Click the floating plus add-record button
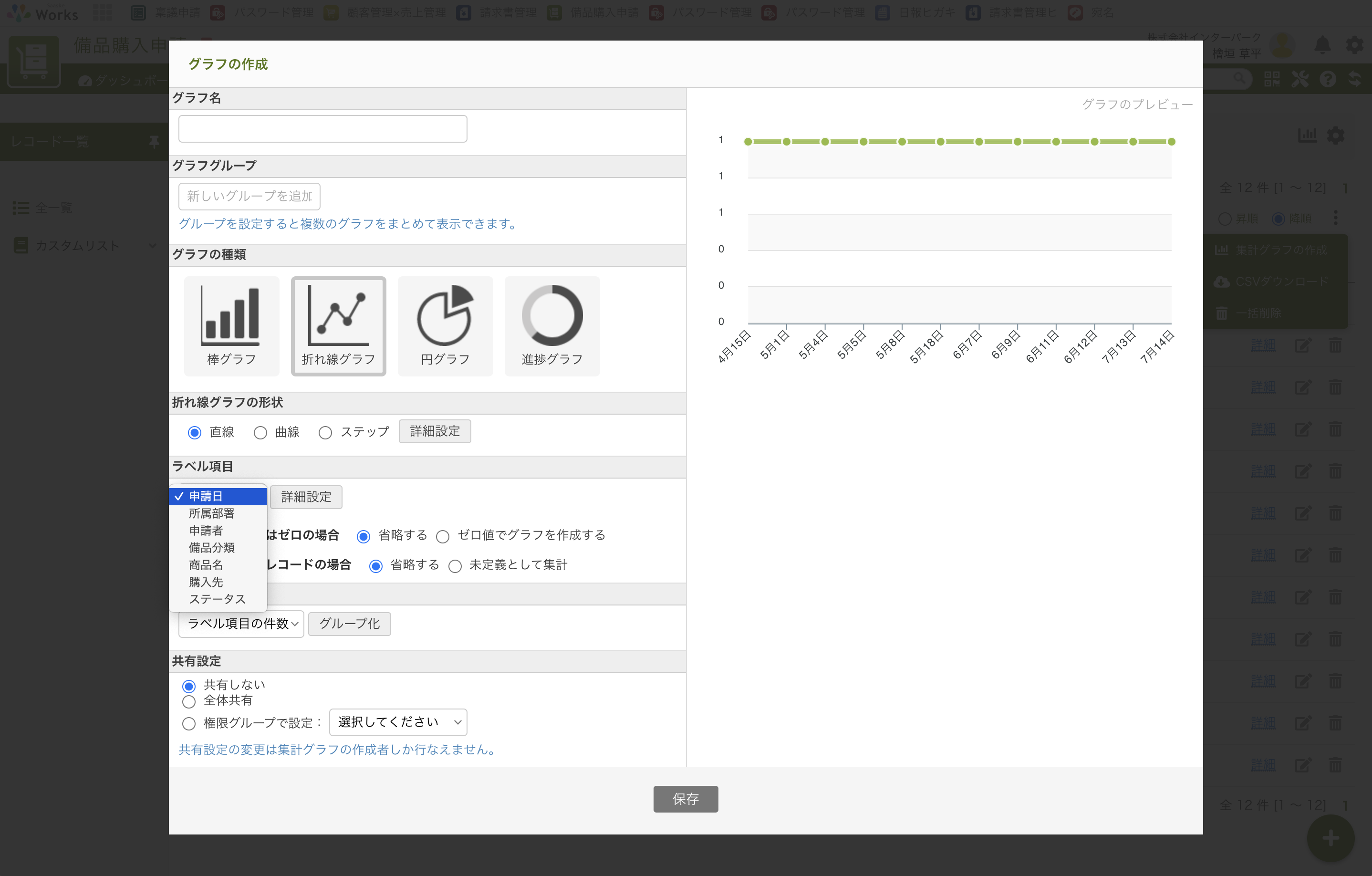 (1330, 838)
